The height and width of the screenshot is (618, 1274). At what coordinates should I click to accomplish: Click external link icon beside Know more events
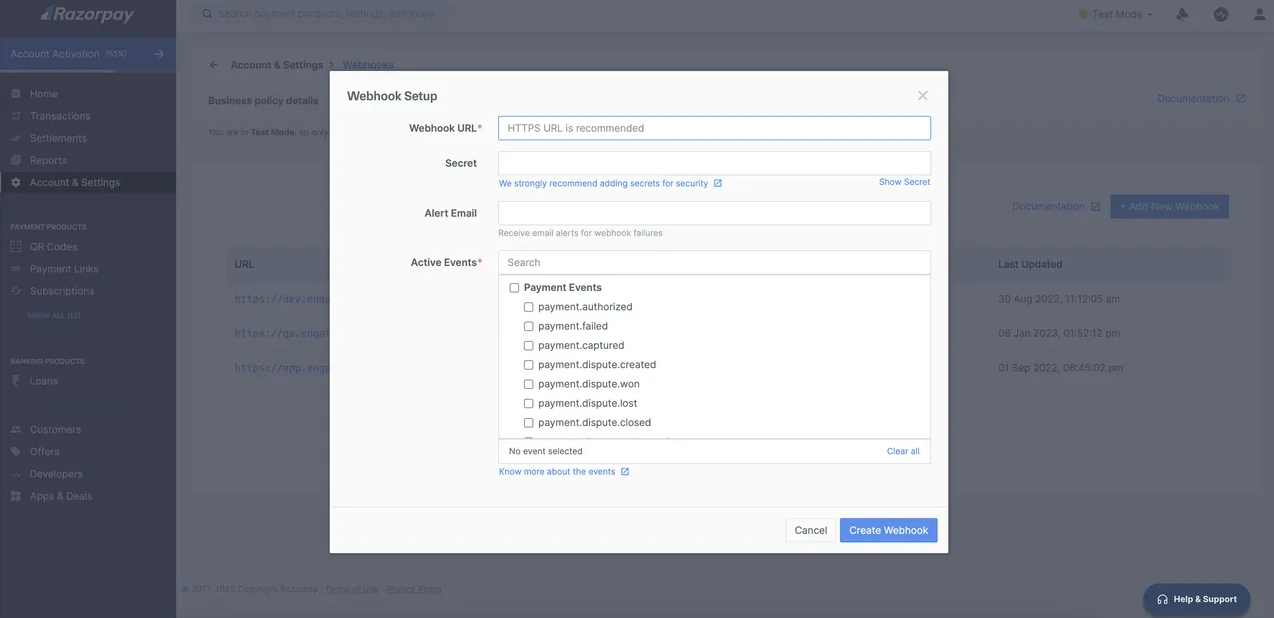(625, 472)
